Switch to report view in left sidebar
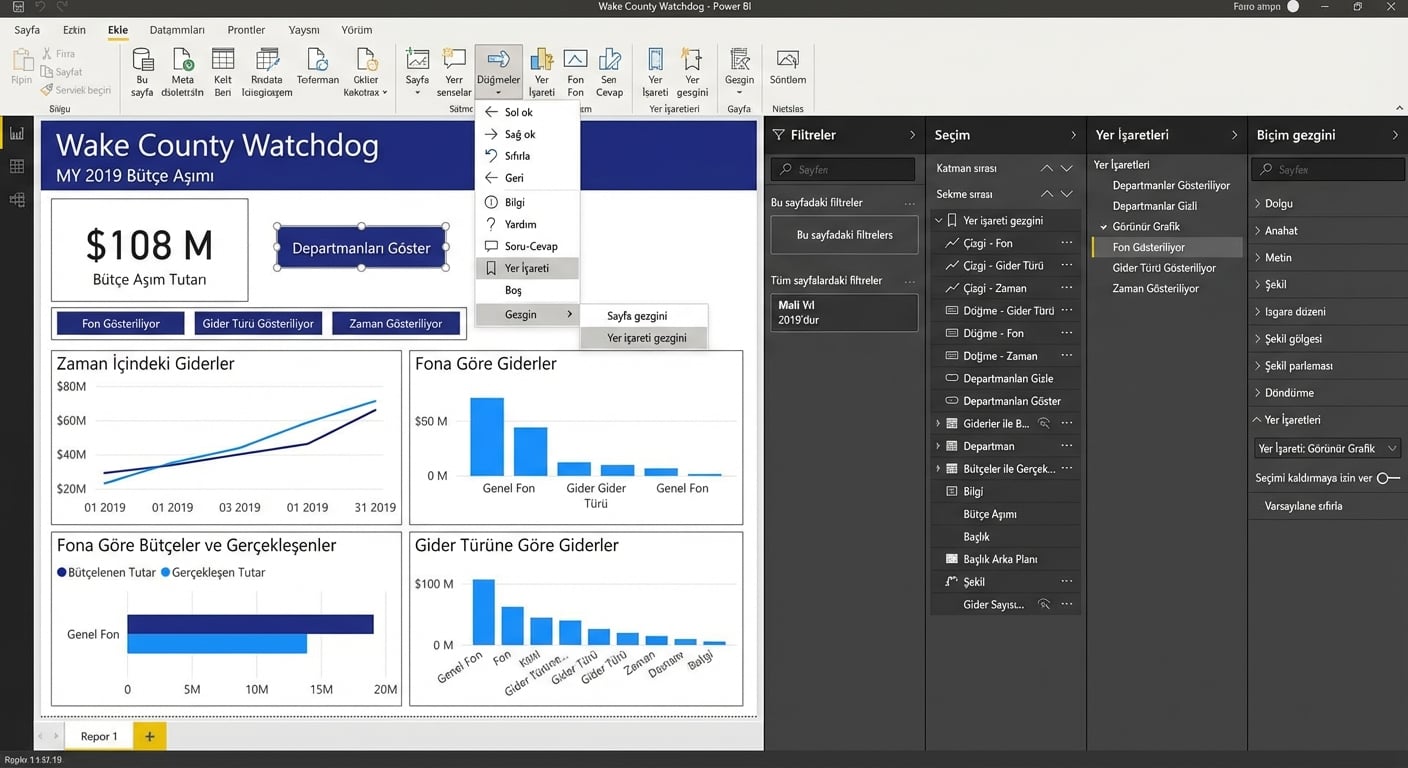 (x=17, y=133)
